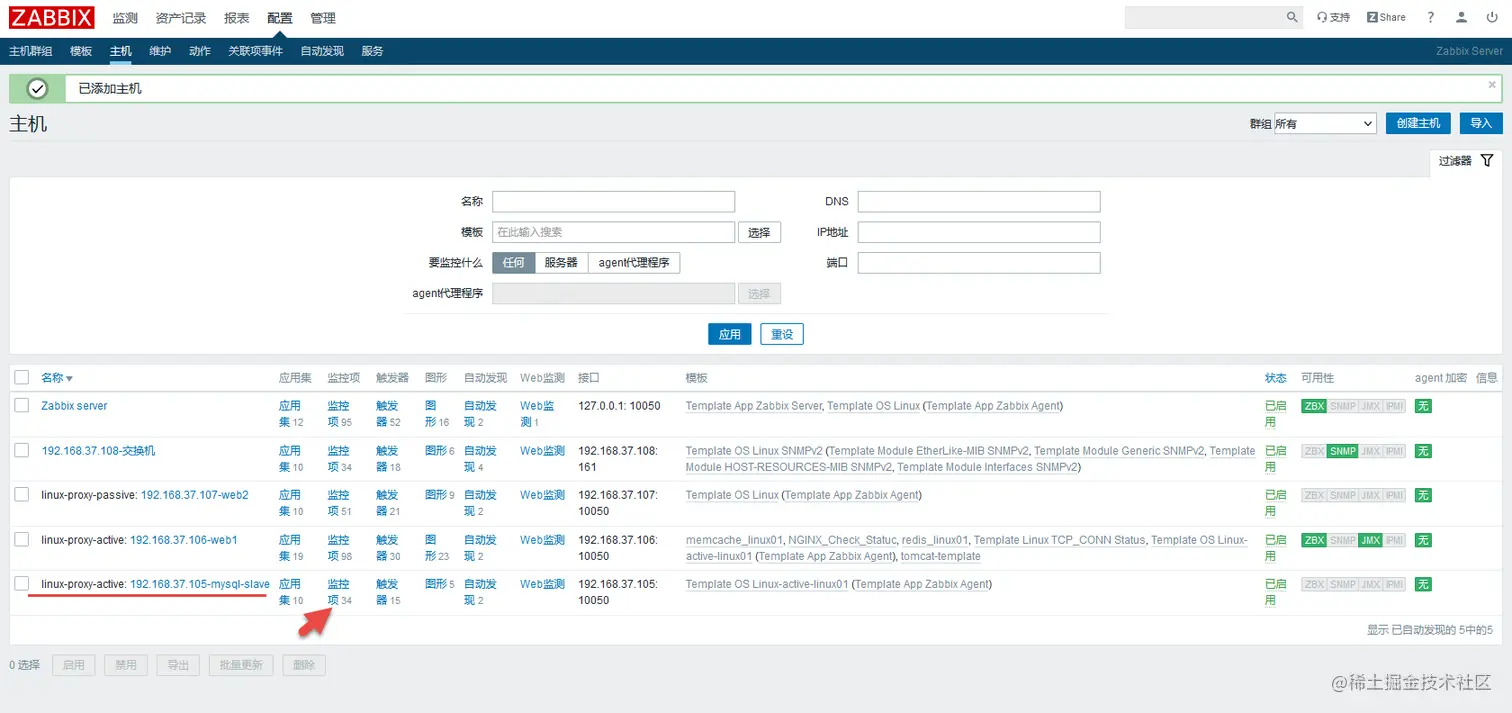Viewport: 1512px width, 713px height.
Task: Click SNMP availability badge for 192.168.37.108
Action: [1342, 451]
